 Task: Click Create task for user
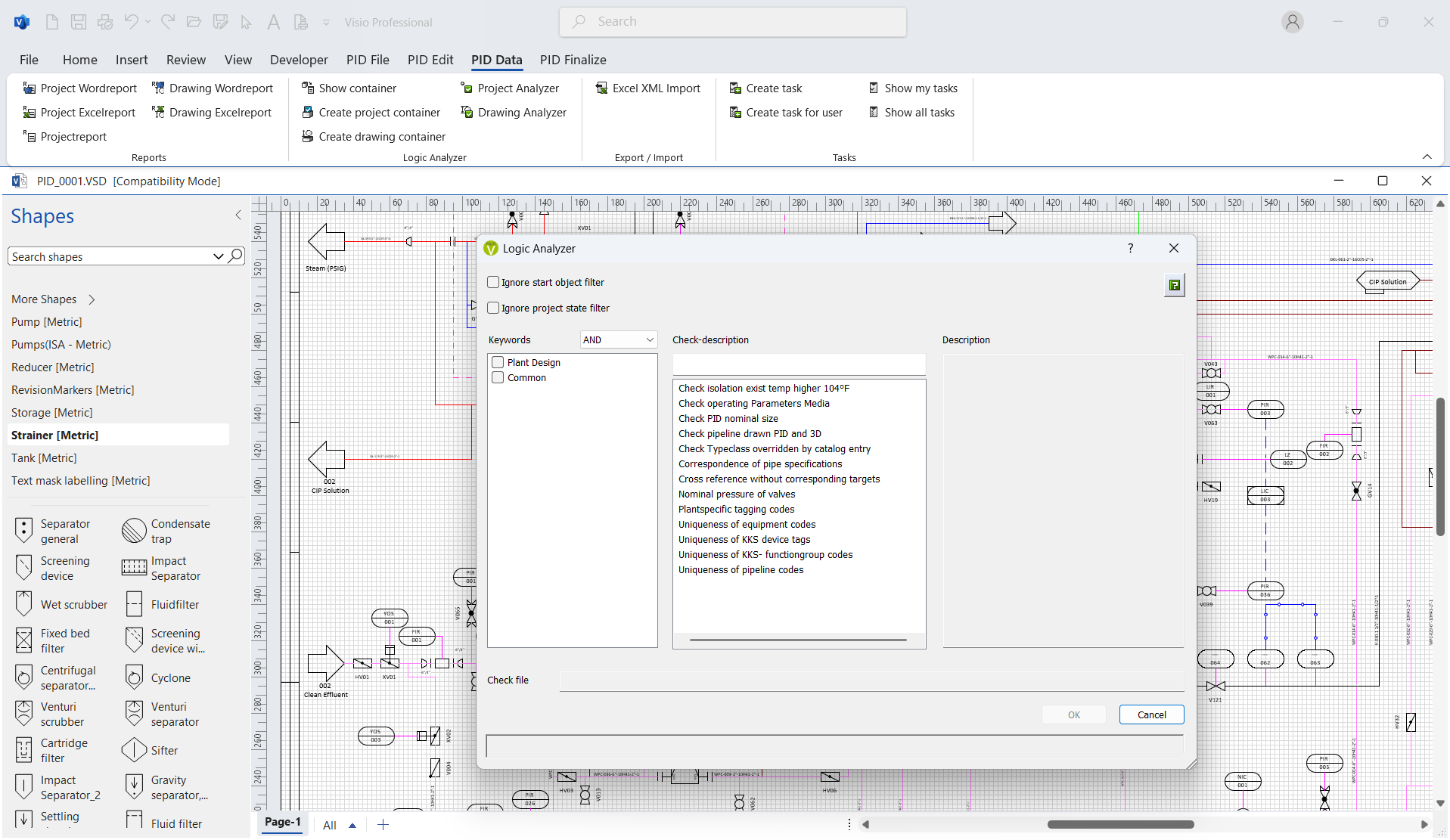point(786,113)
